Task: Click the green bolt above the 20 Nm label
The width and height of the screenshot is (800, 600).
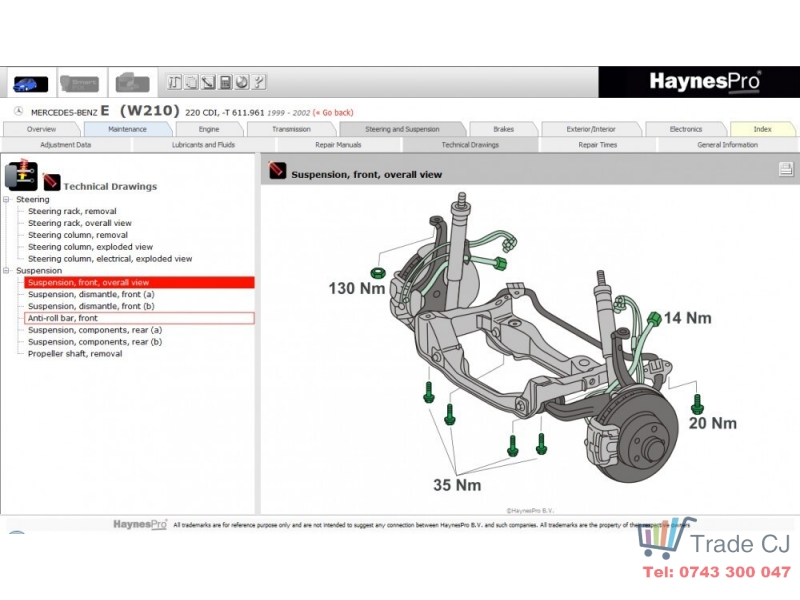Action: tap(697, 405)
